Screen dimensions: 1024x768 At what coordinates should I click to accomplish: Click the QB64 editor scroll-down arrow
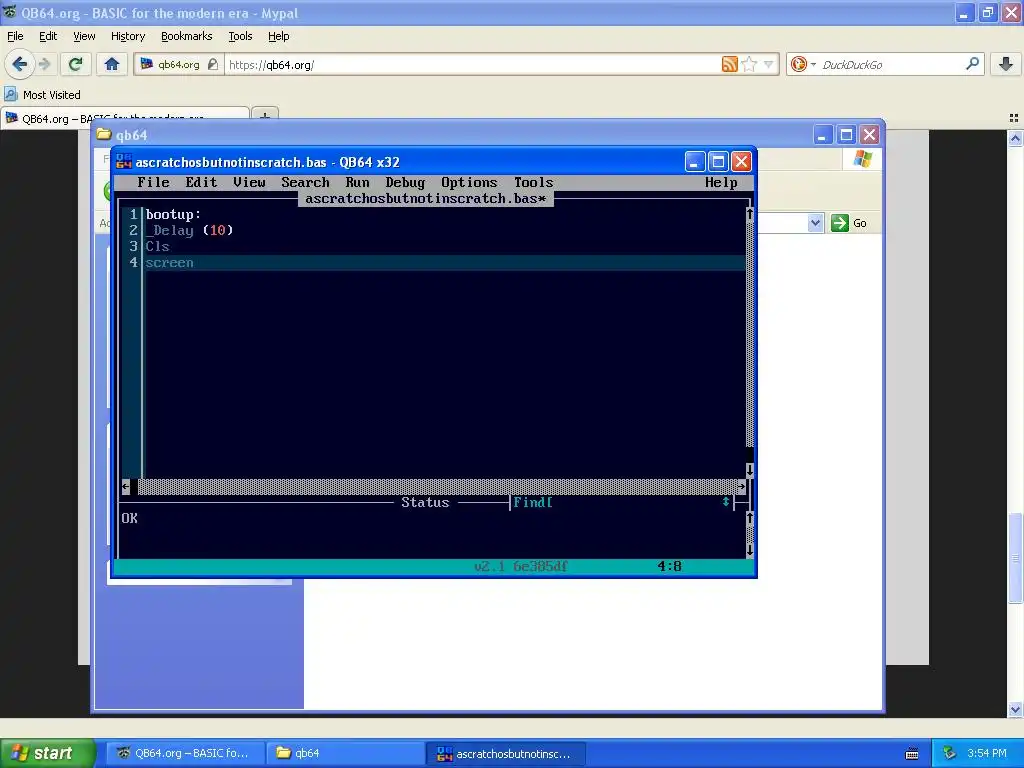[x=750, y=470]
